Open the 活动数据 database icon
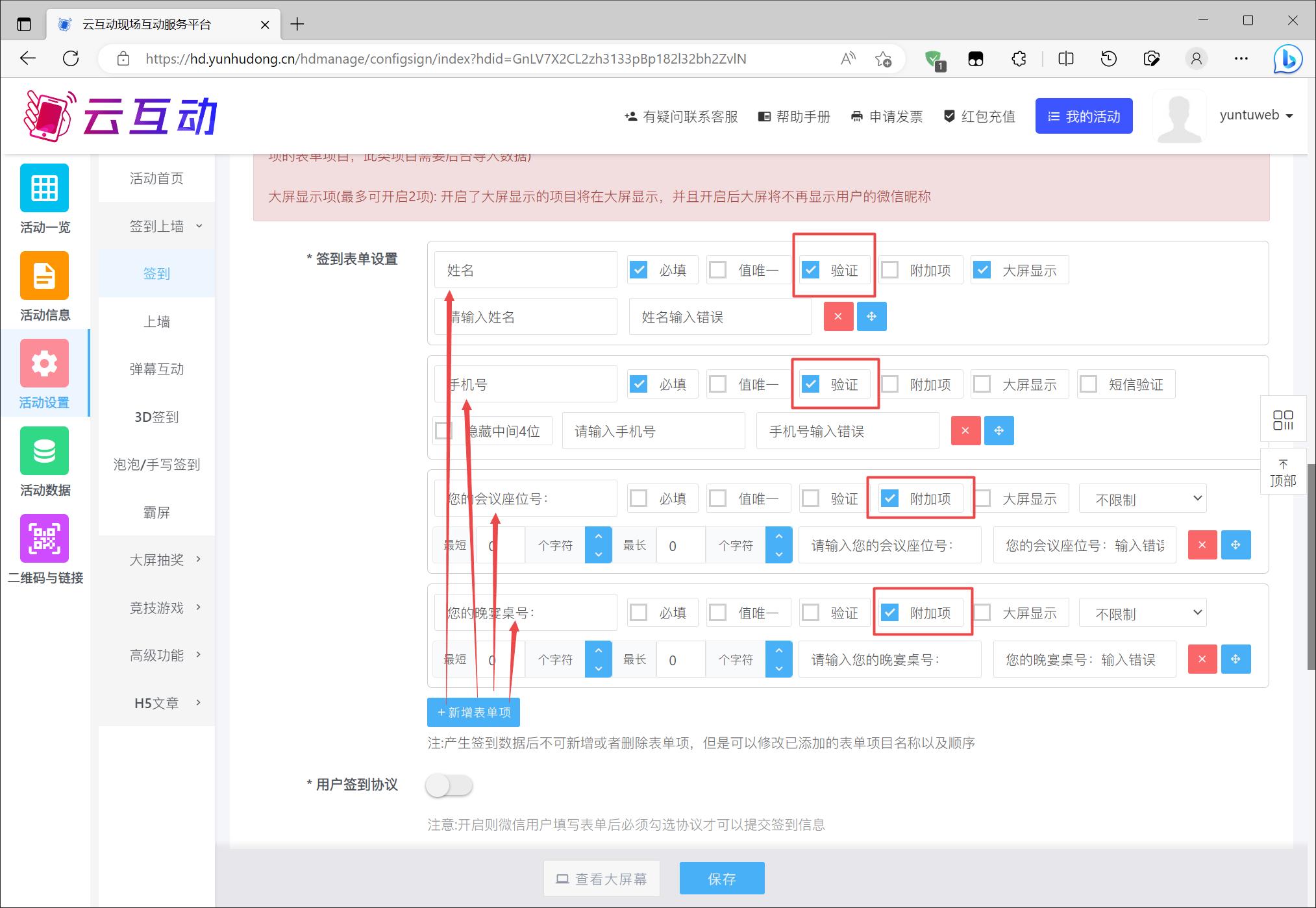Screen dimensions: 1316x908 tap(44, 451)
